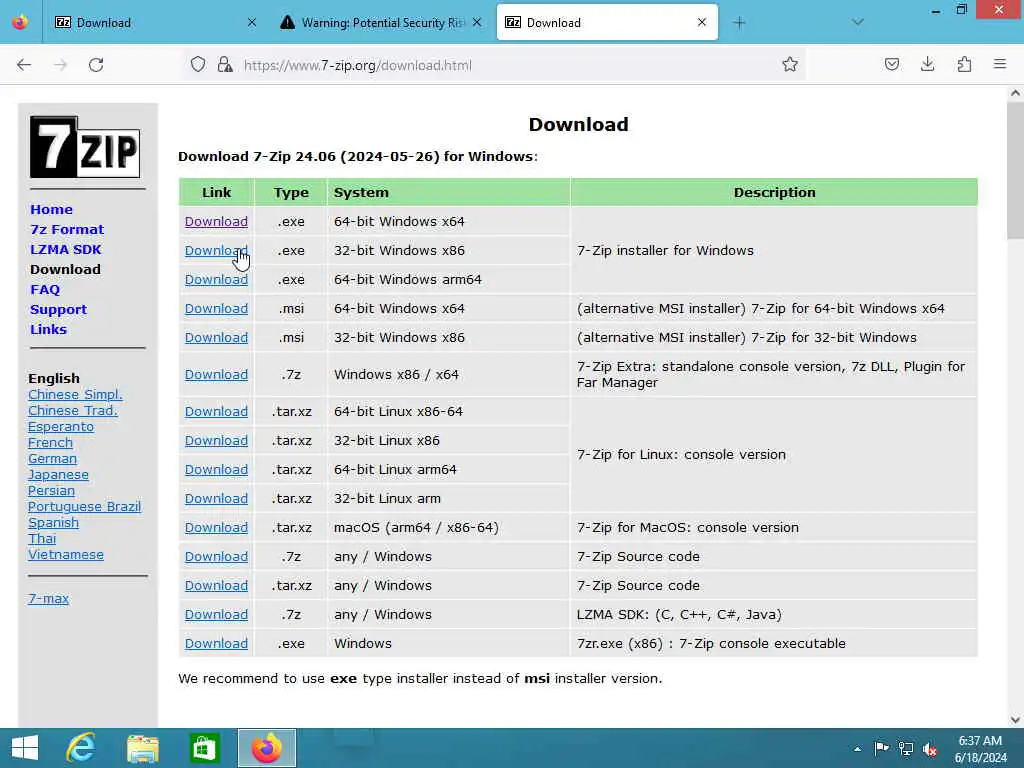The width and height of the screenshot is (1024, 768).
Task: Open the network tray icon
Action: tap(905, 748)
